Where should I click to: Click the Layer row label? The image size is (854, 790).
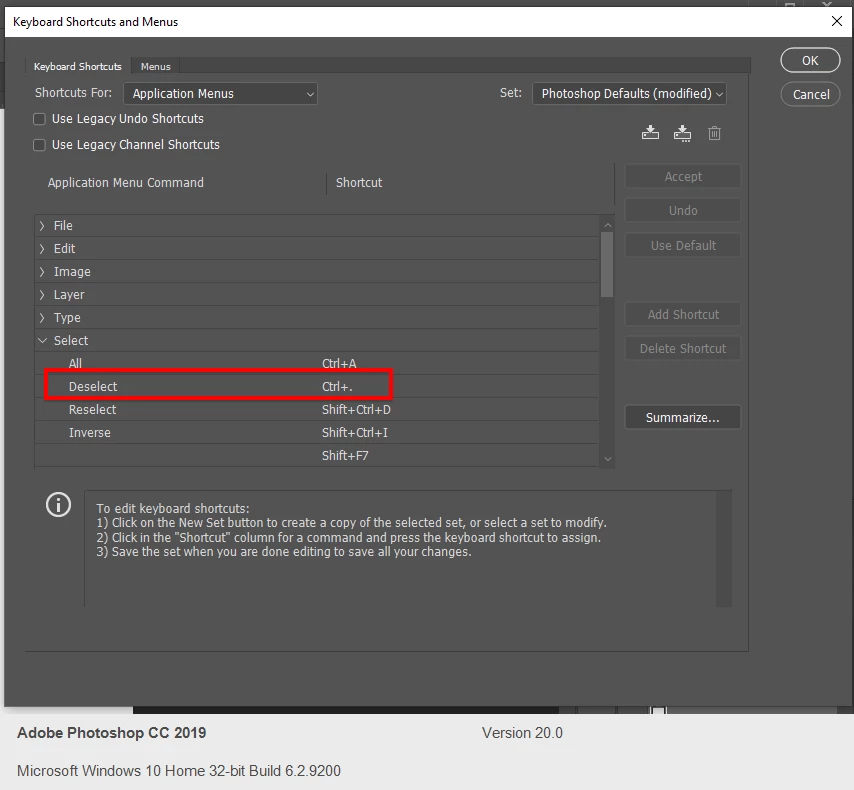pos(69,295)
